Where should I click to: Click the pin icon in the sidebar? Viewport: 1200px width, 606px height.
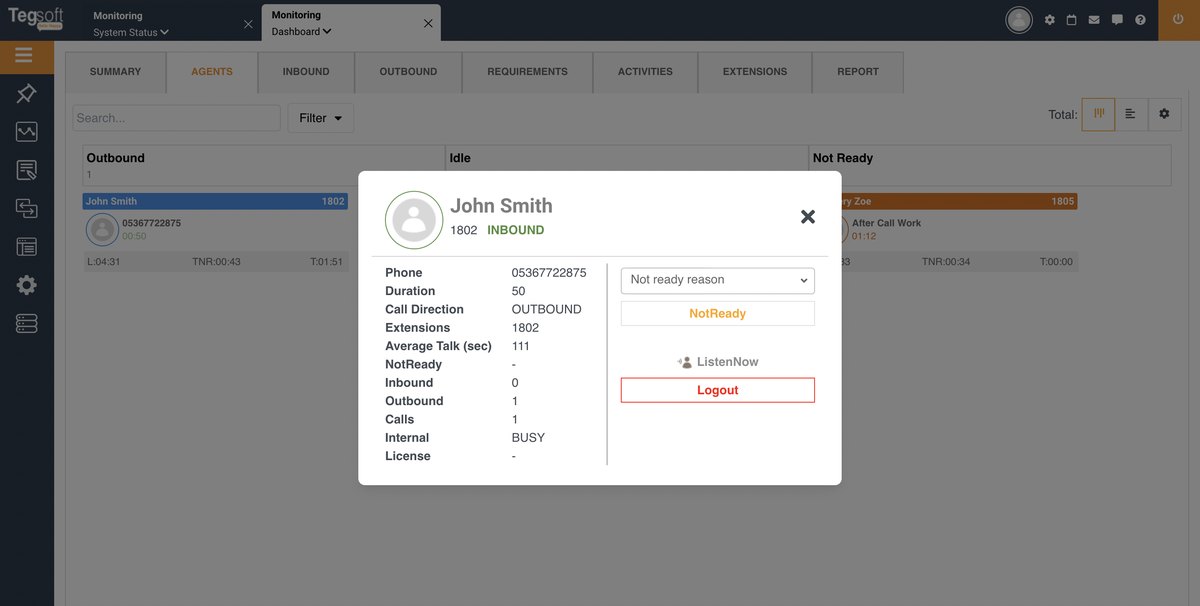pyautogui.click(x=26, y=94)
